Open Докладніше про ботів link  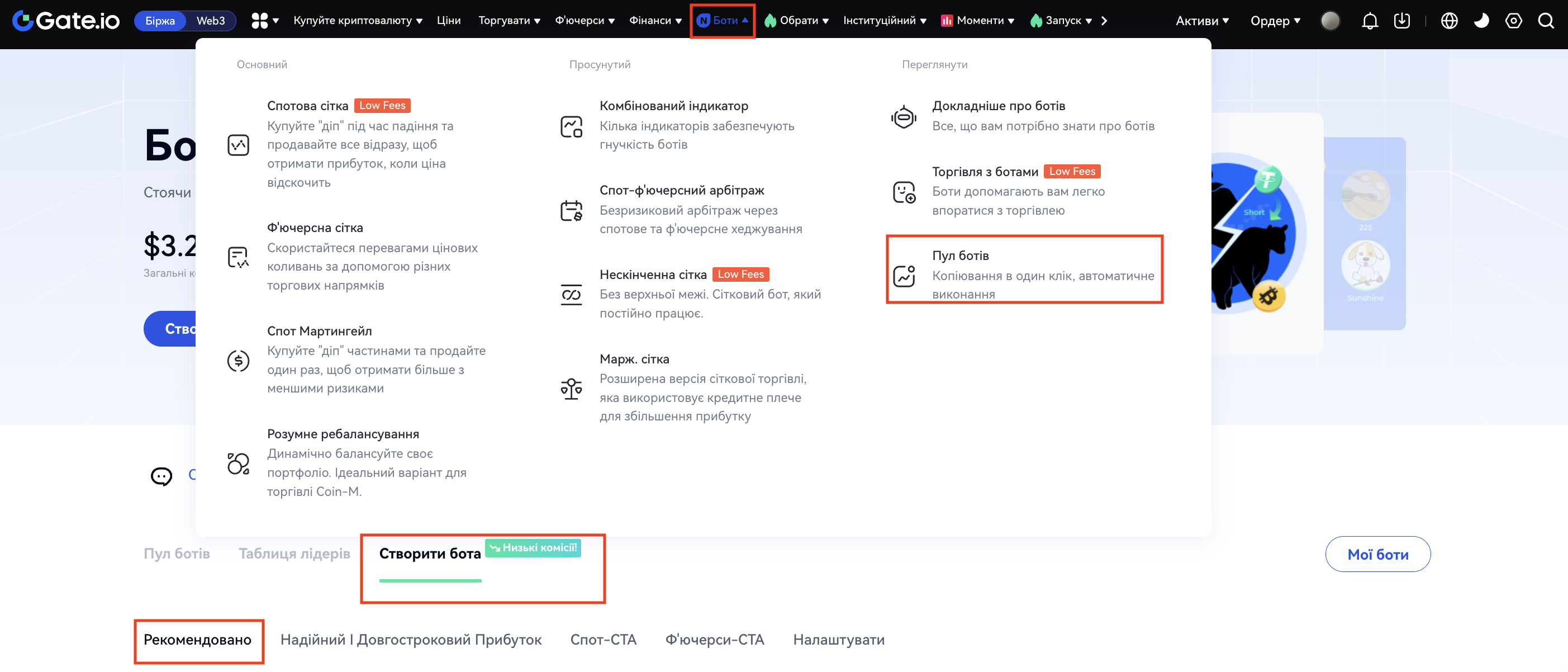pyautogui.click(x=998, y=106)
